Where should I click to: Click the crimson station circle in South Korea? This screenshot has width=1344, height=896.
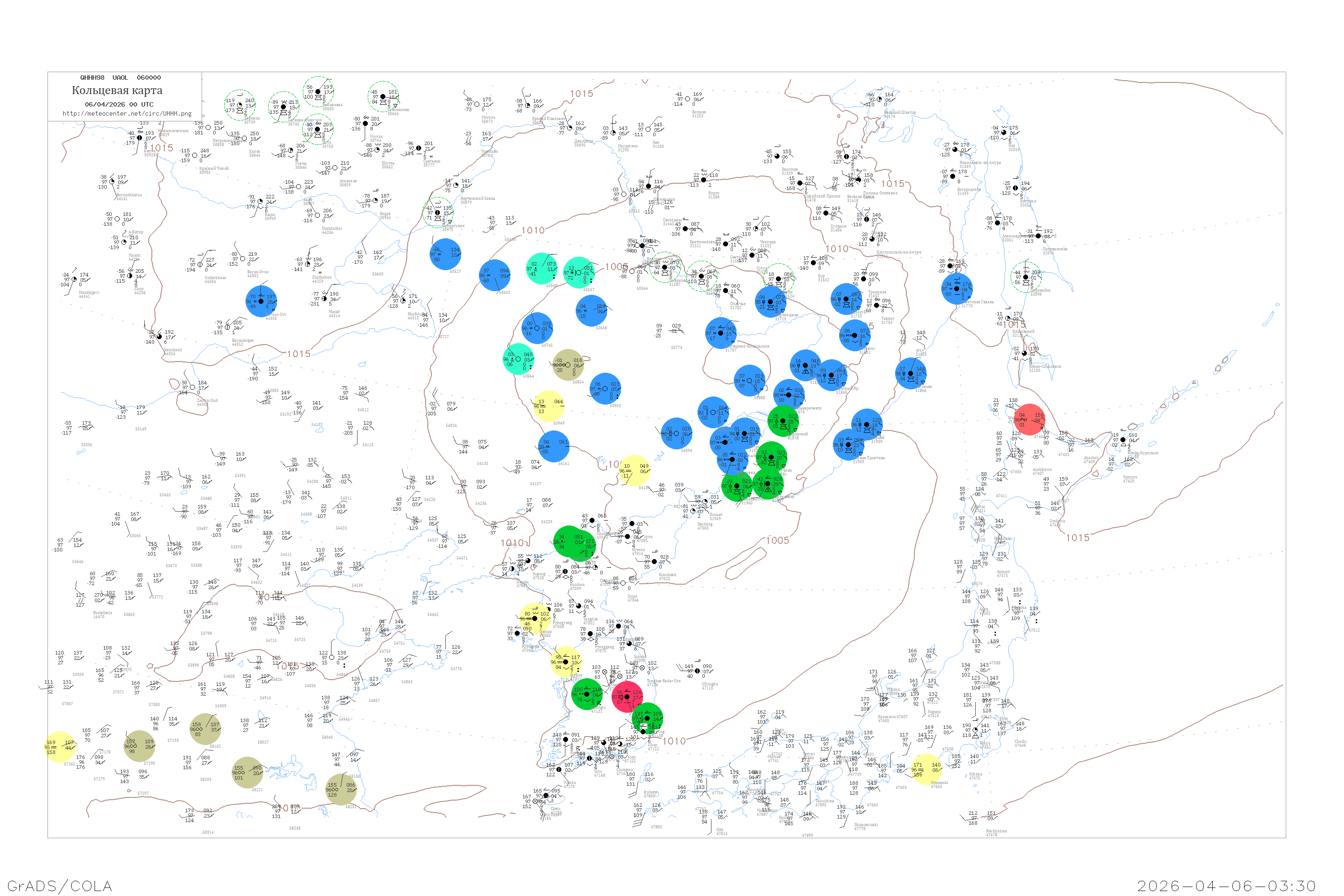coord(627,697)
